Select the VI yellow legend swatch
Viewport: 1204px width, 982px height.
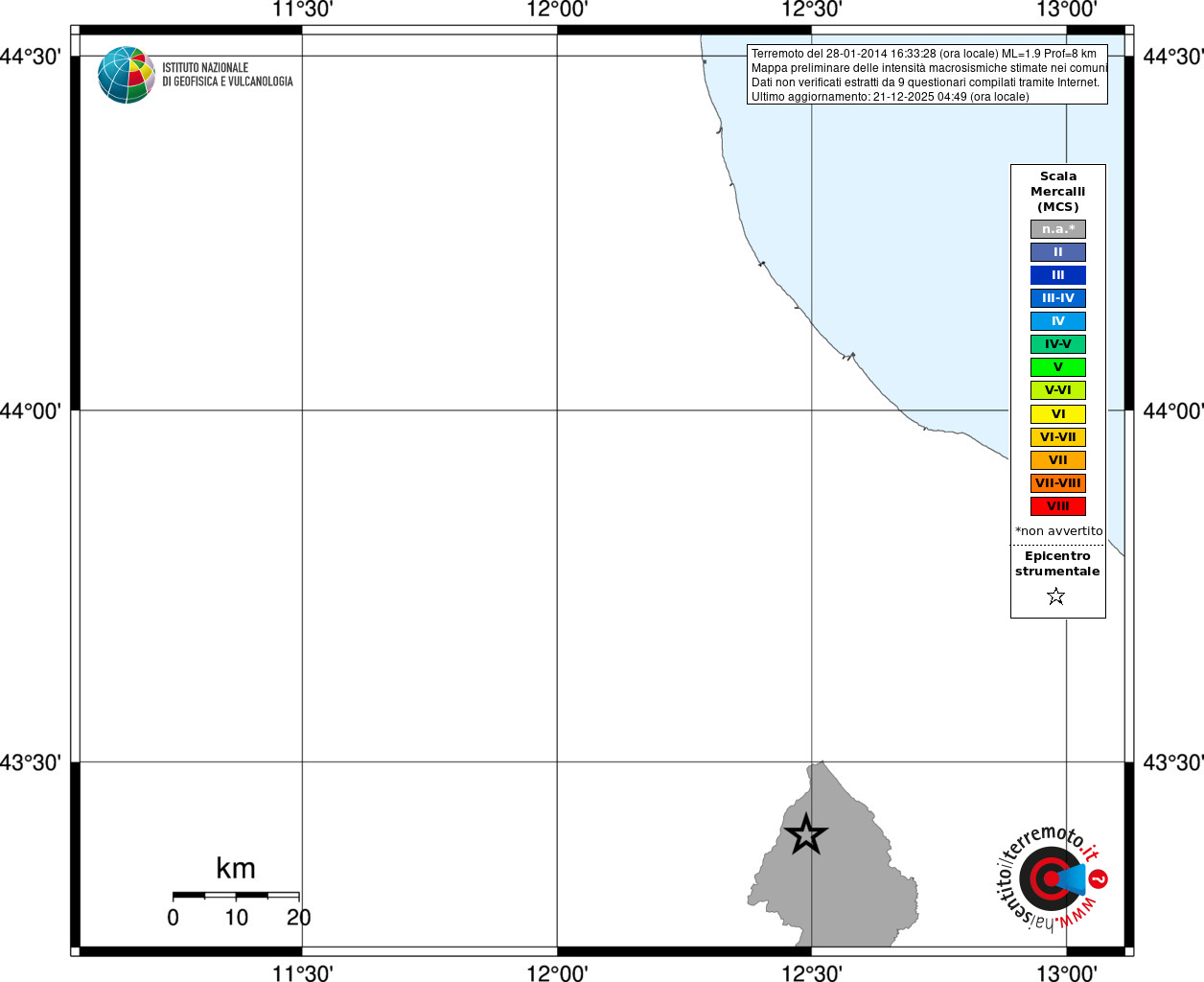1058,414
